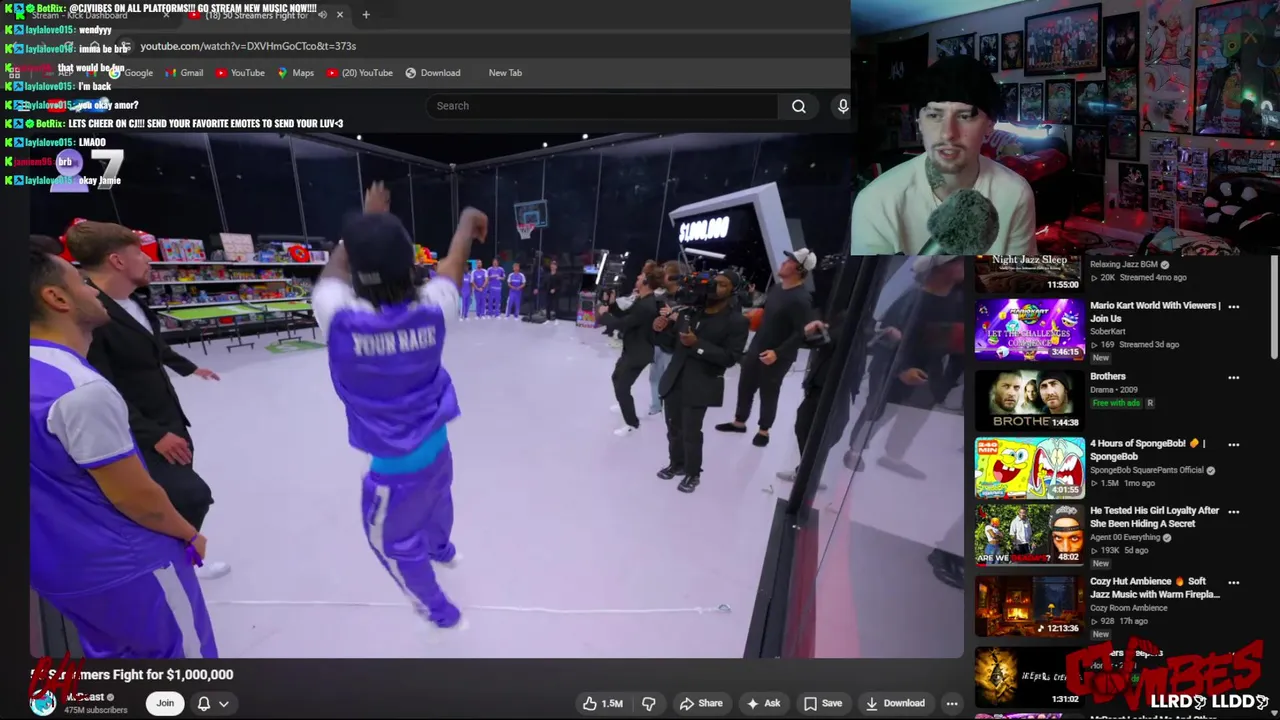Open the Ask AI button
This screenshot has width=1280, height=720.
coord(763,703)
